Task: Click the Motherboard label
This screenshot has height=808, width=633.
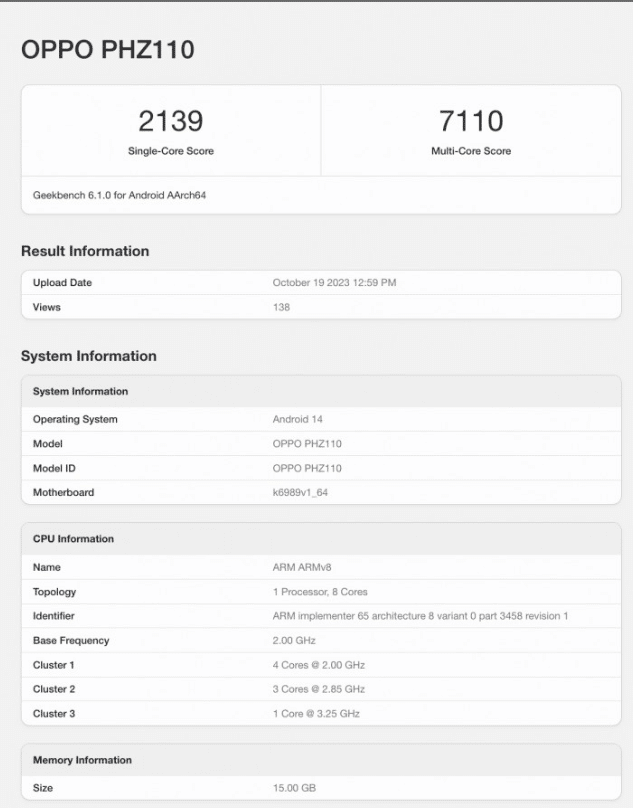Action: (63, 493)
